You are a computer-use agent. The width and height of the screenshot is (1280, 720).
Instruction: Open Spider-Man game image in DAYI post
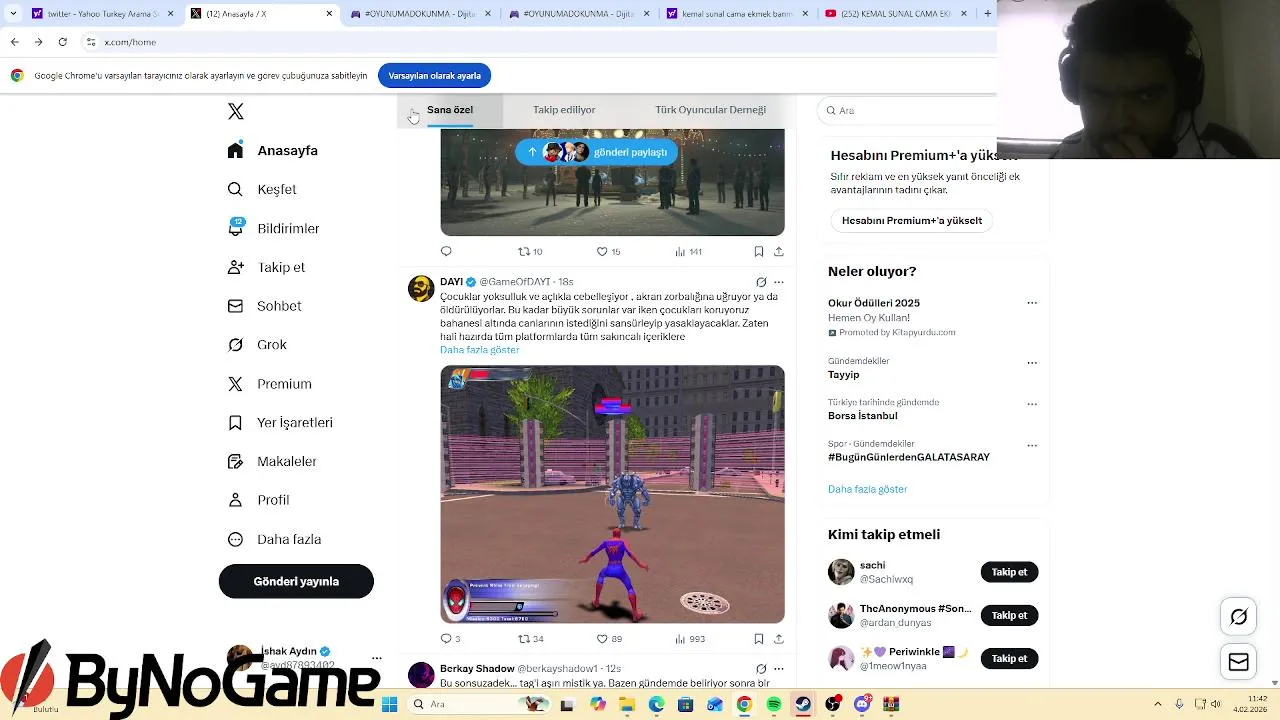click(612, 494)
